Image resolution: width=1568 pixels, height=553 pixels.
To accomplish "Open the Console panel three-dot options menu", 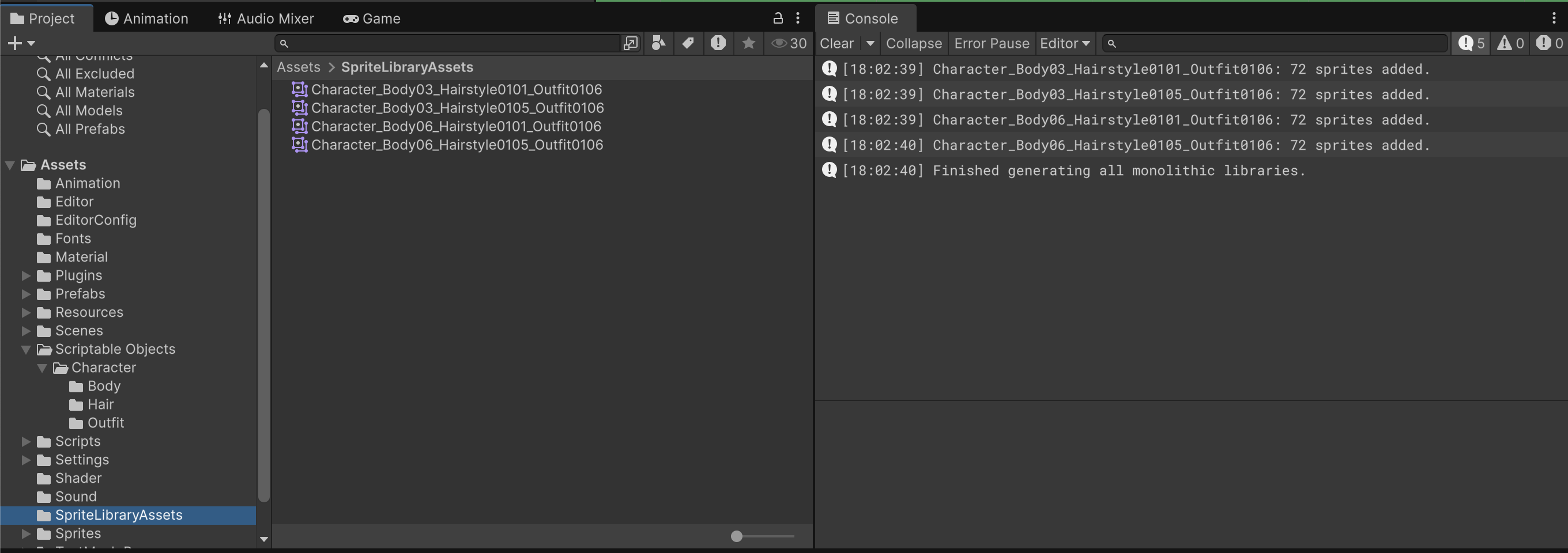I will point(1554,18).
